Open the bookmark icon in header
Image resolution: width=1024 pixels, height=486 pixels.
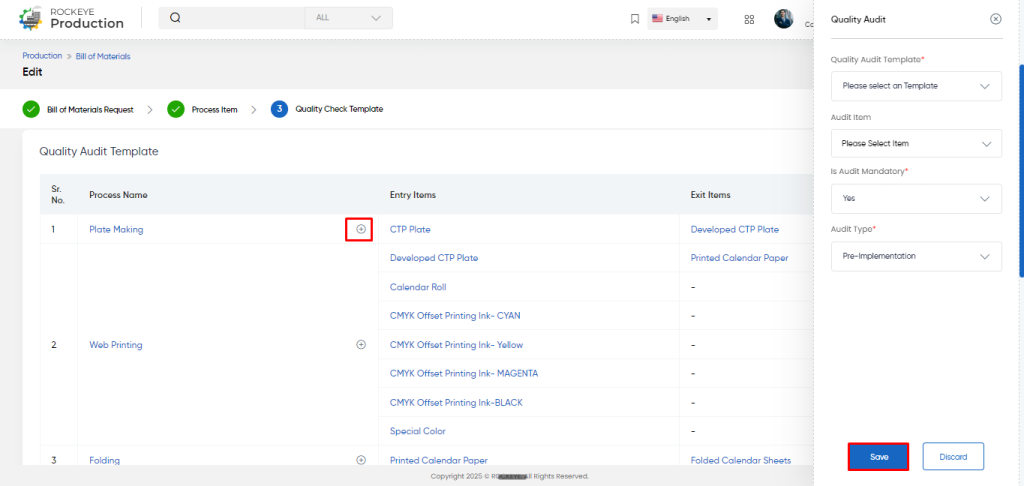[x=634, y=19]
